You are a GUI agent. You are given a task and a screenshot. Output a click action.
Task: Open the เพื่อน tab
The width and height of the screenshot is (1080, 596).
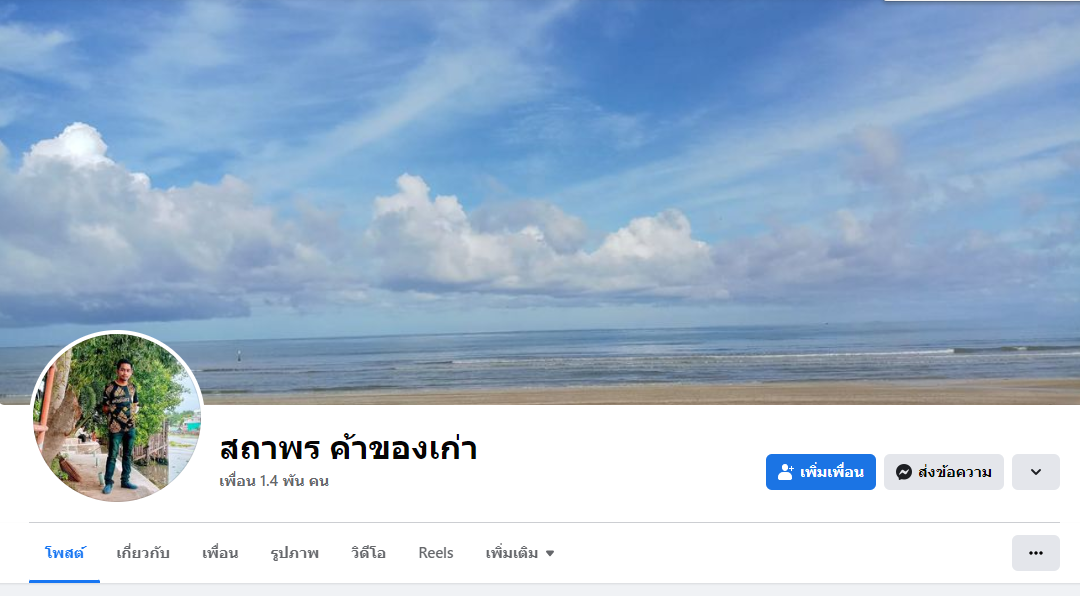coord(220,553)
